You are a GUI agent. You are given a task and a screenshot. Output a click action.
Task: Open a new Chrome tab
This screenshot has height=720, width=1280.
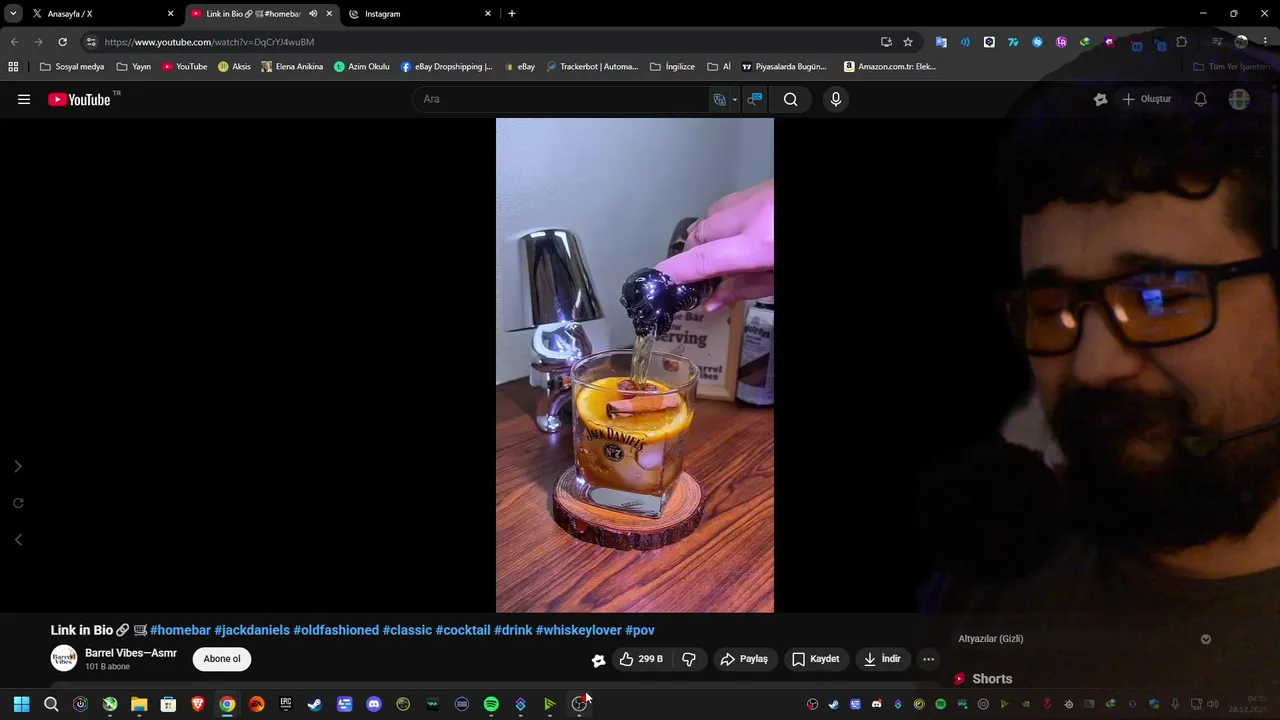click(x=512, y=14)
